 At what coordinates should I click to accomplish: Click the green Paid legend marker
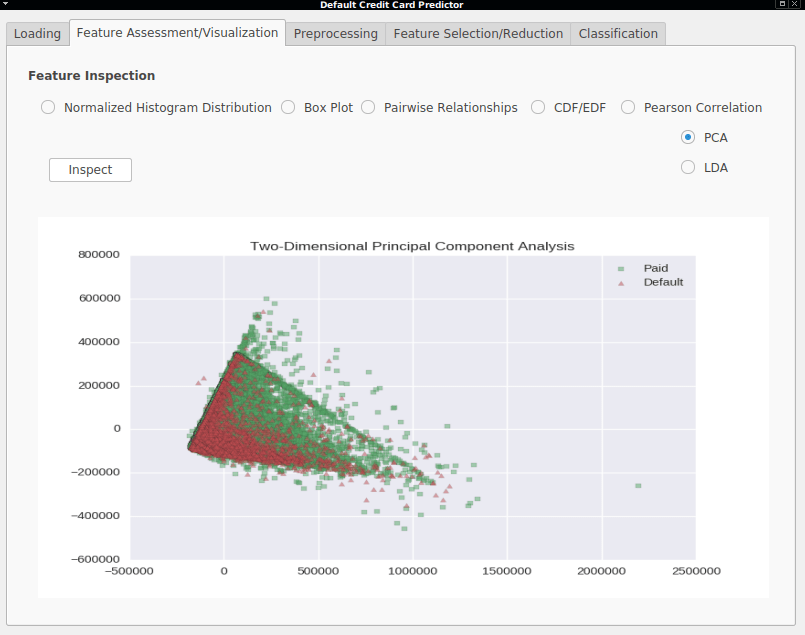tap(621, 268)
